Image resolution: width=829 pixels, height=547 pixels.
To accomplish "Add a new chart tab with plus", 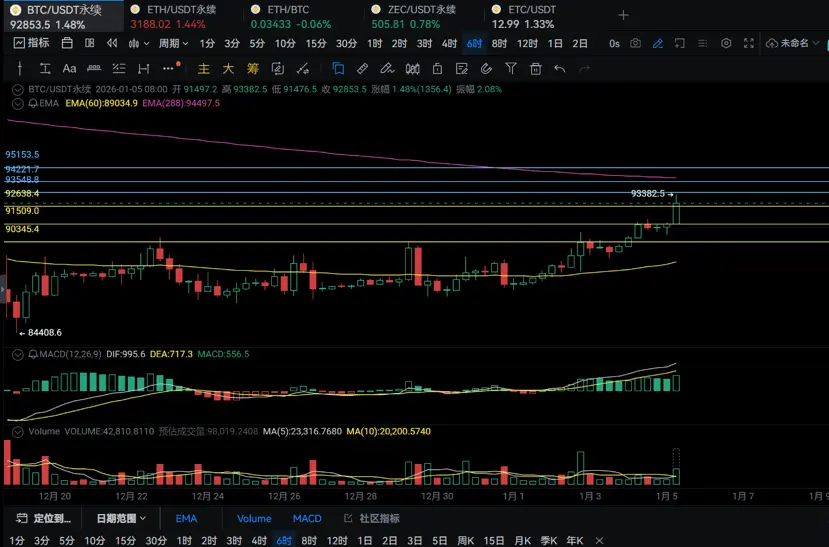I will coord(623,15).
